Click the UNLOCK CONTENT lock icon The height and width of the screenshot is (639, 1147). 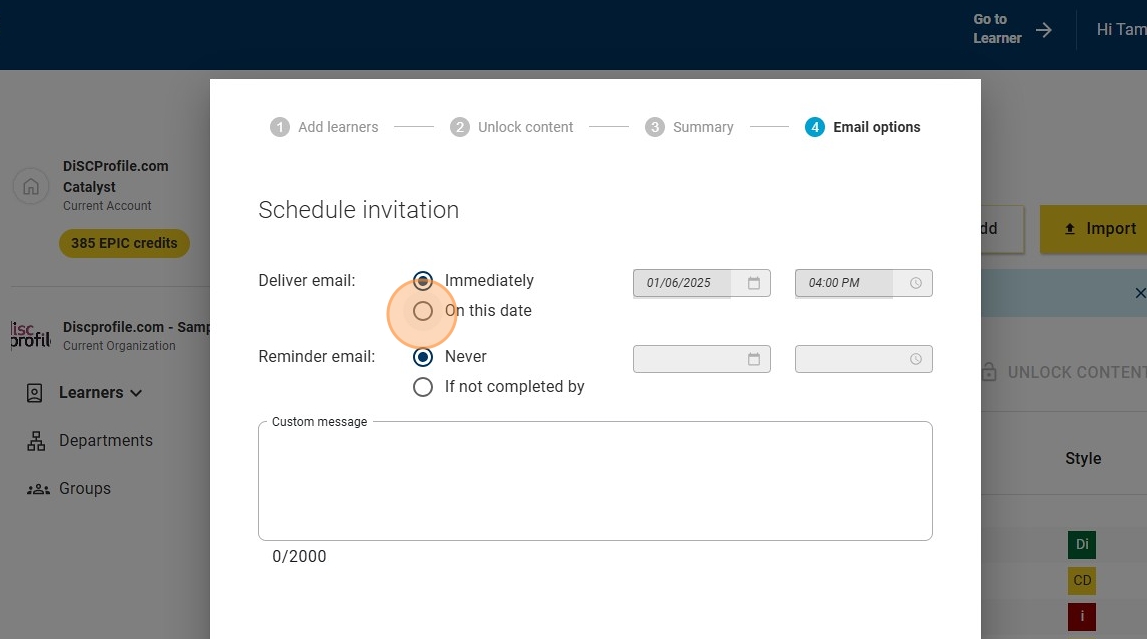coord(989,372)
